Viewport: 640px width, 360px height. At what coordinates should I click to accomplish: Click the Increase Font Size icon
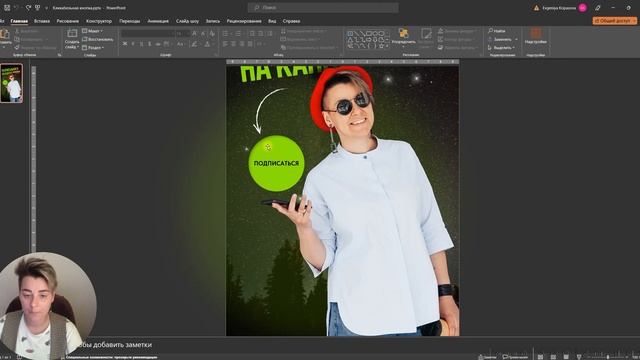tap(194, 33)
